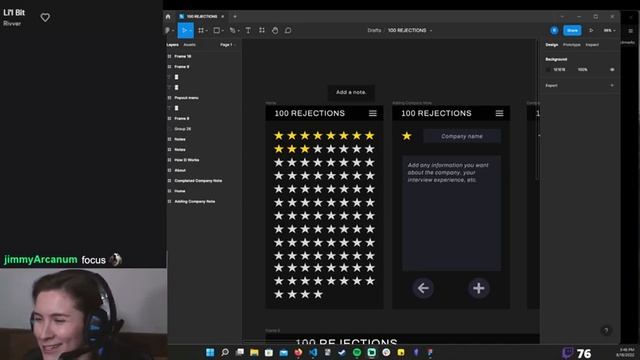Select the Comment tool
Viewport: 640px width, 360px height.
coord(288,30)
